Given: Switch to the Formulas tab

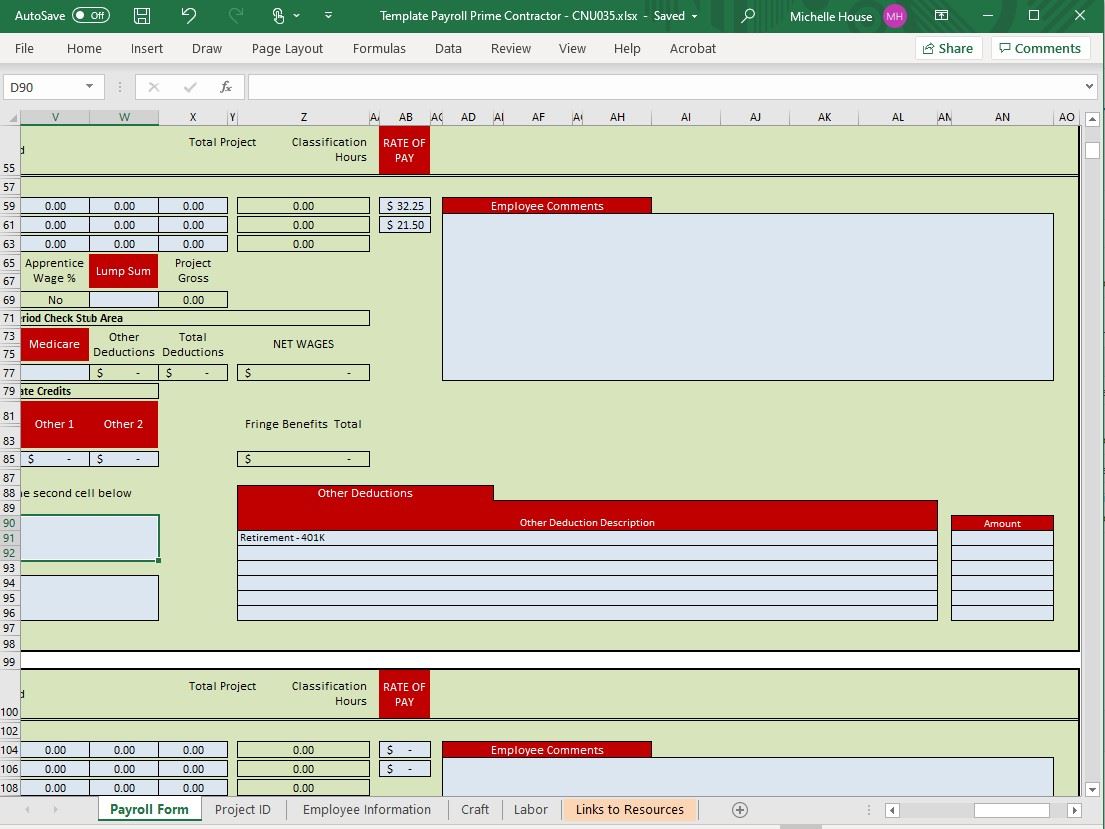Looking at the screenshot, I should coord(379,49).
